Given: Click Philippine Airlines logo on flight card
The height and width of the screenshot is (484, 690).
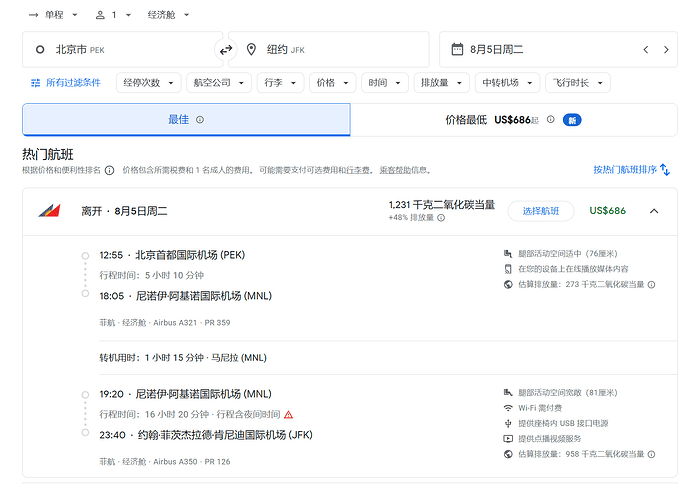Looking at the screenshot, I should (x=49, y=211).
